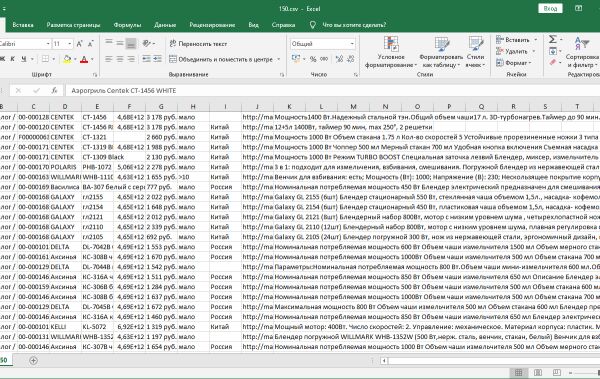Open the 'Справка' help tab
Image resolution: width=600 pixels, height=379 pixels.
point(283,25)
